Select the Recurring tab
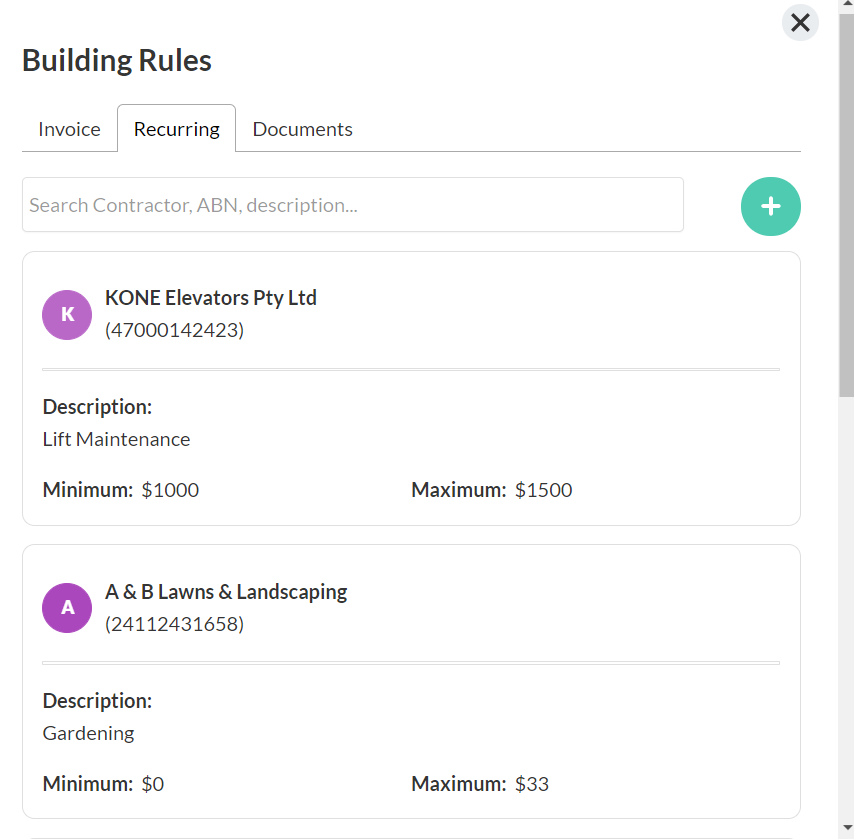Viewport: 854px width, 839px height. (176, 129)
